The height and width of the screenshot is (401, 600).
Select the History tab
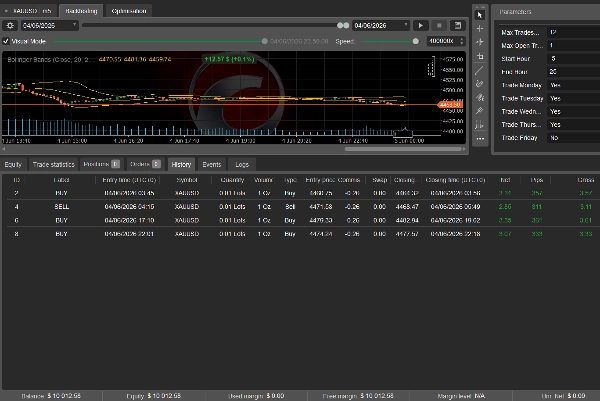coord(181,165)
